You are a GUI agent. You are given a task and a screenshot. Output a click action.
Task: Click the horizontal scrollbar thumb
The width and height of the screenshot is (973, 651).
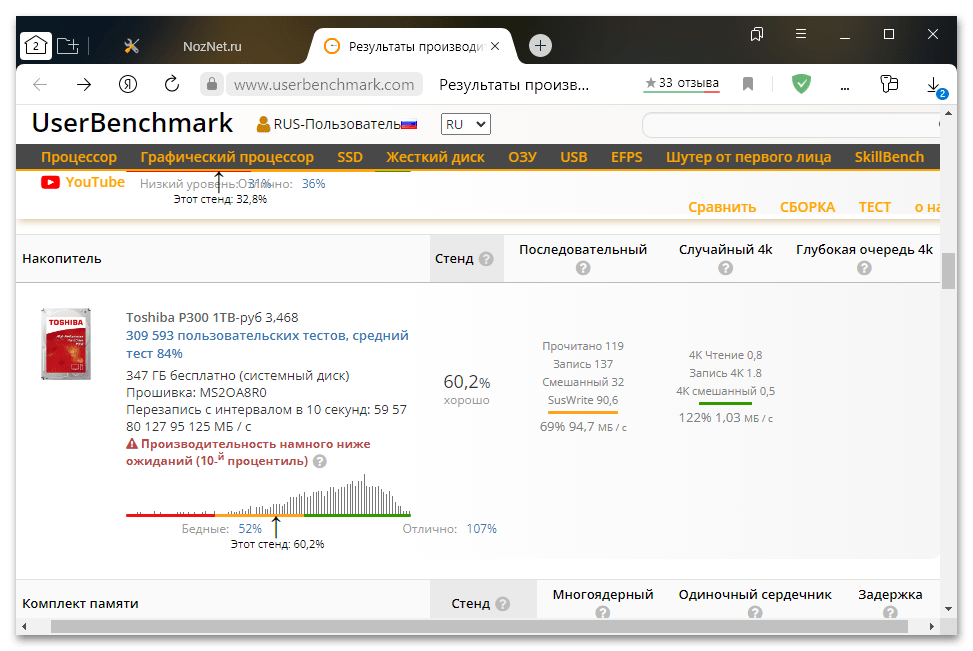[479, 627]
